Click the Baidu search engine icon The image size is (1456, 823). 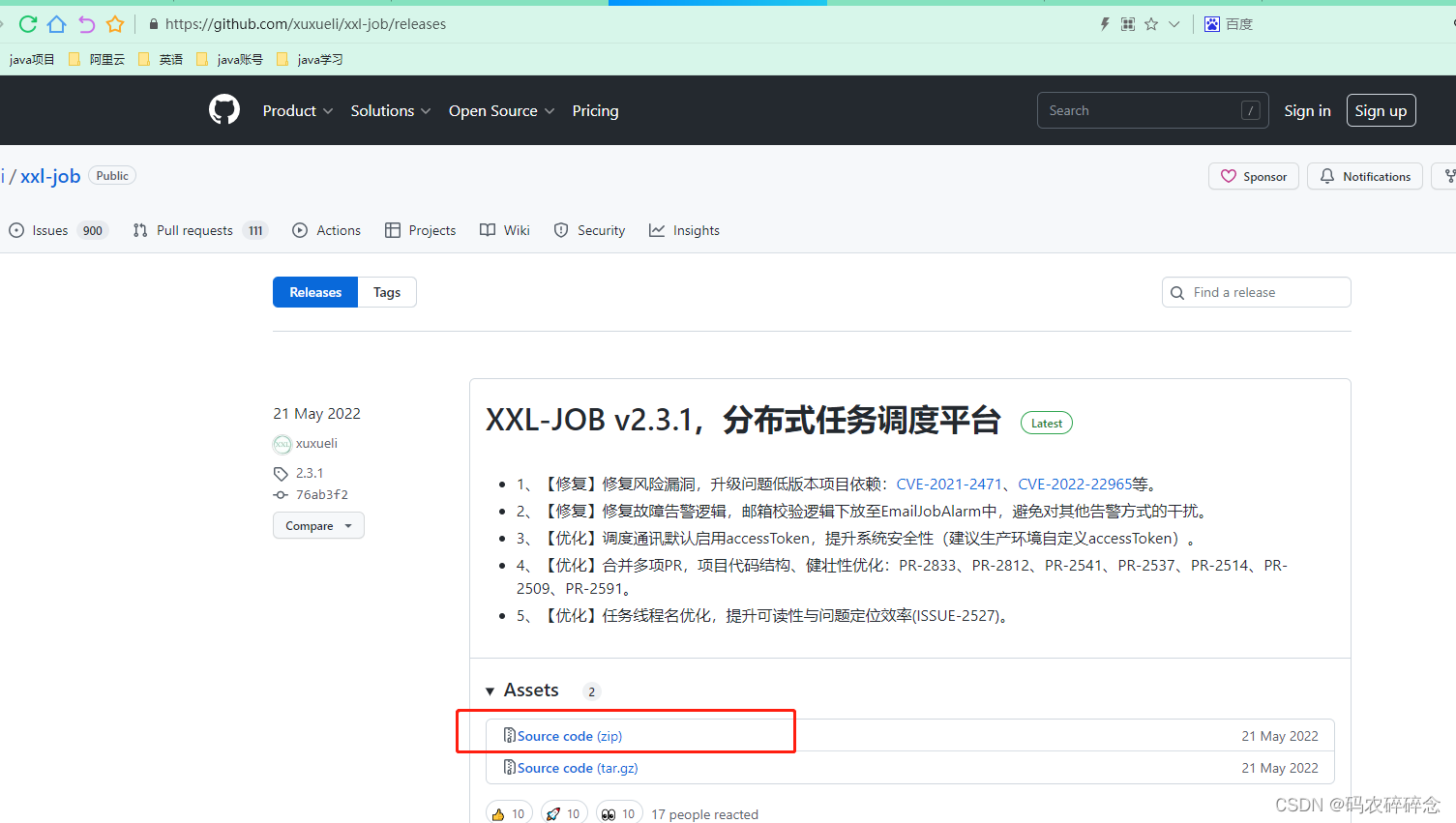pos(1212,24)
